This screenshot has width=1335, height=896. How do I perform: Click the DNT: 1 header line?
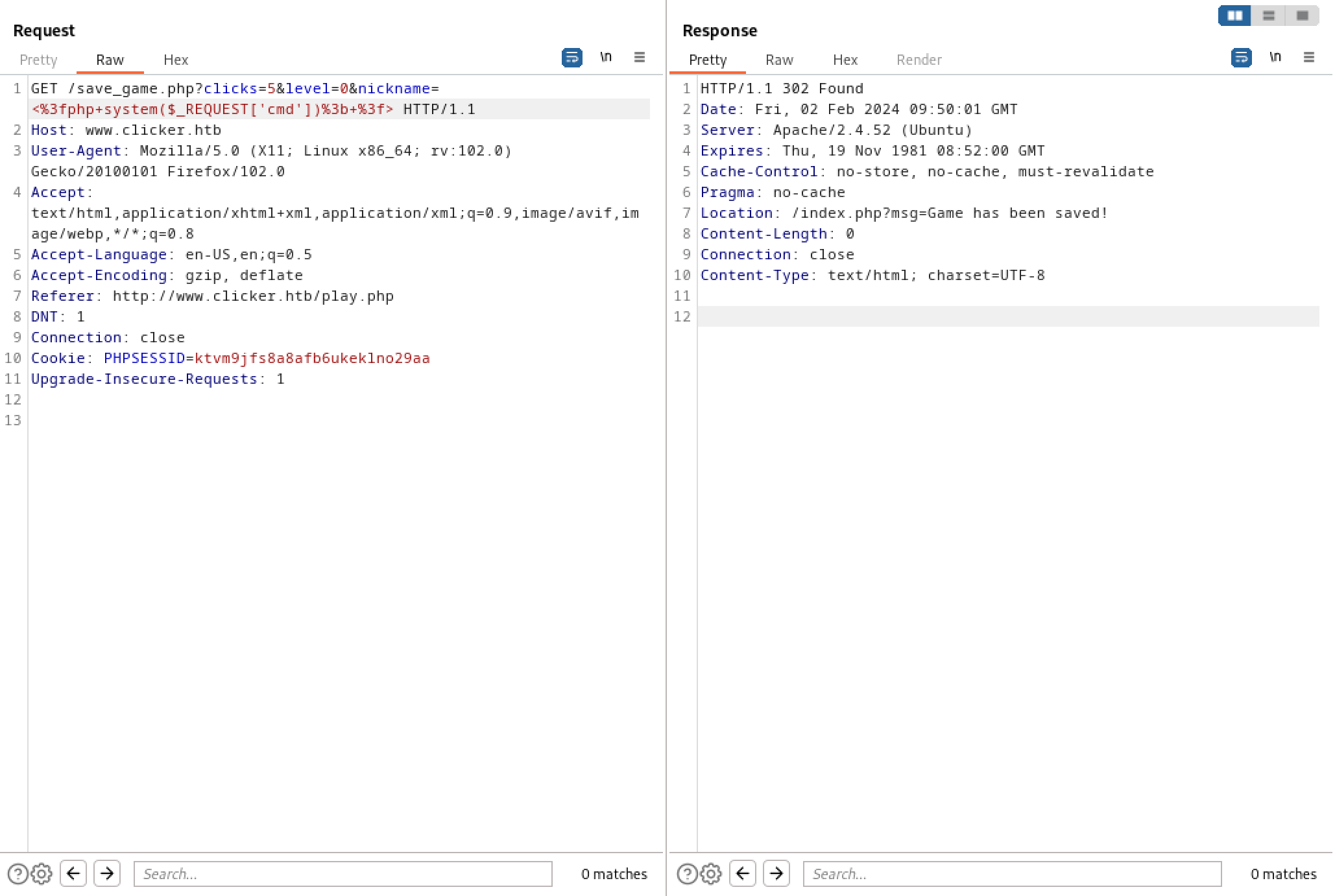point(58,316)
